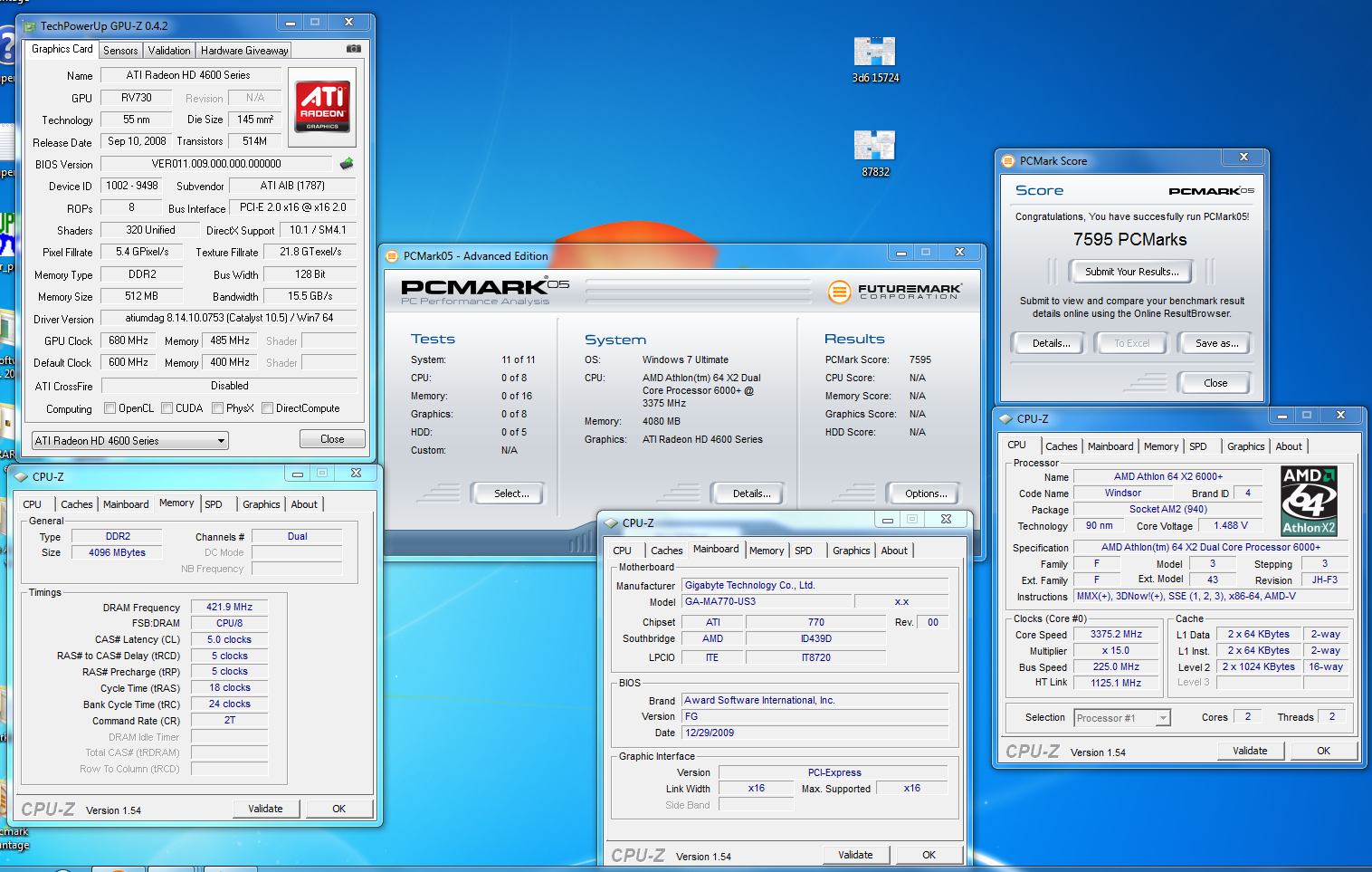This screenshot has width=1372, height=872.
Task: Click the GPU-Z camera screenshot icon
Action: point(354,49)
